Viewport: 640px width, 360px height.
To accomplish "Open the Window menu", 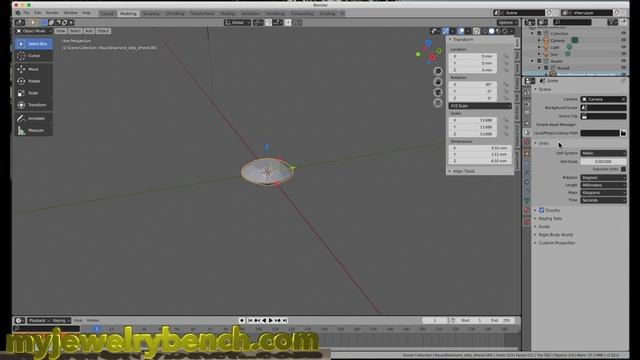I will tap(71, 13).
